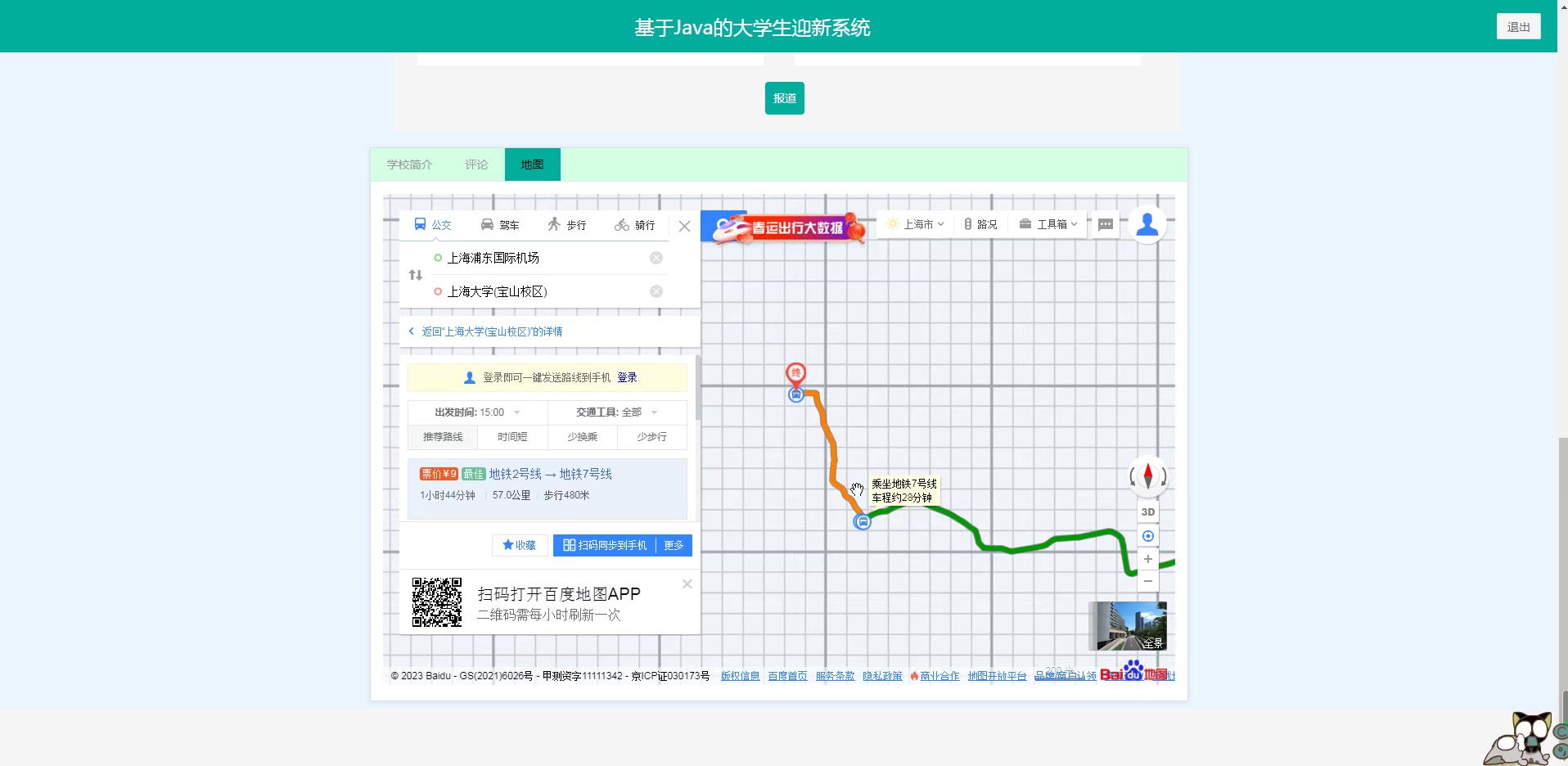Toggle the 路况 traffic layer
Viewport: 1568px width, 766px height.
(x=980, y=224)
